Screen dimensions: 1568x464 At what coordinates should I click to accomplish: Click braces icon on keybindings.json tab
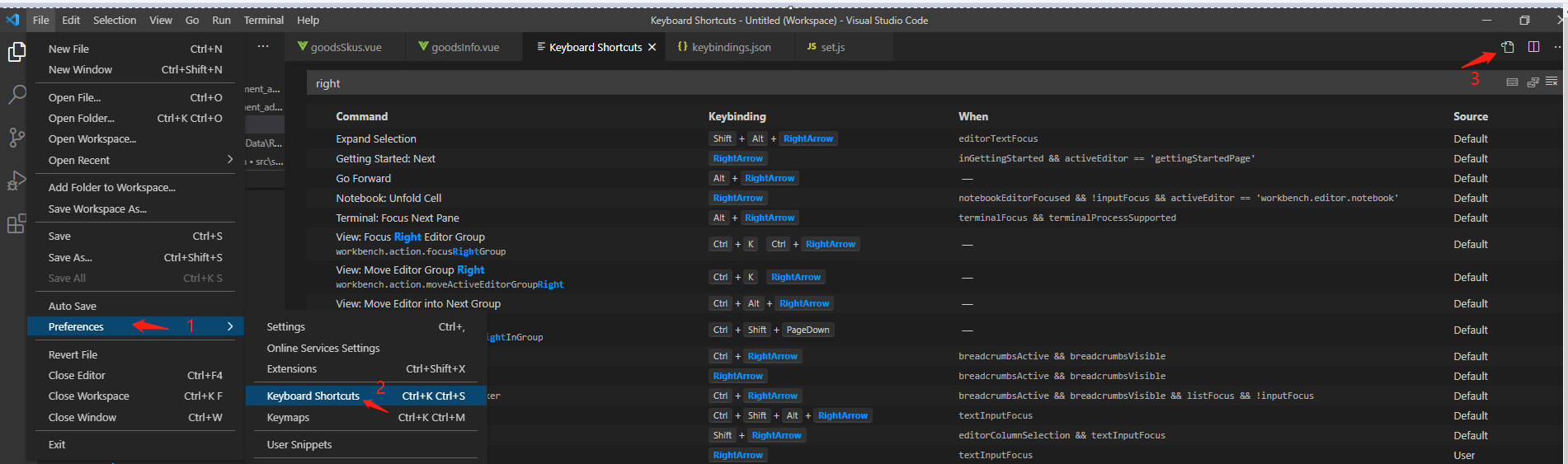[682, 47]
